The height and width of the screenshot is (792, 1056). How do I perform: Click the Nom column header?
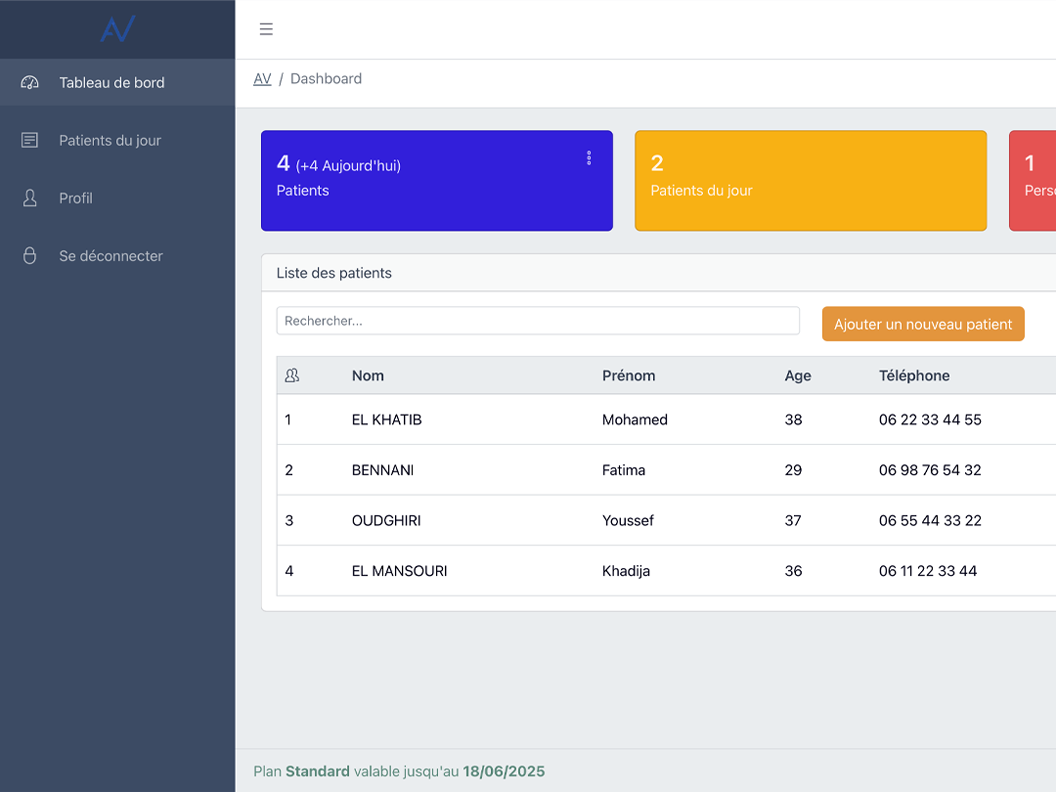(x=368, y=376)
